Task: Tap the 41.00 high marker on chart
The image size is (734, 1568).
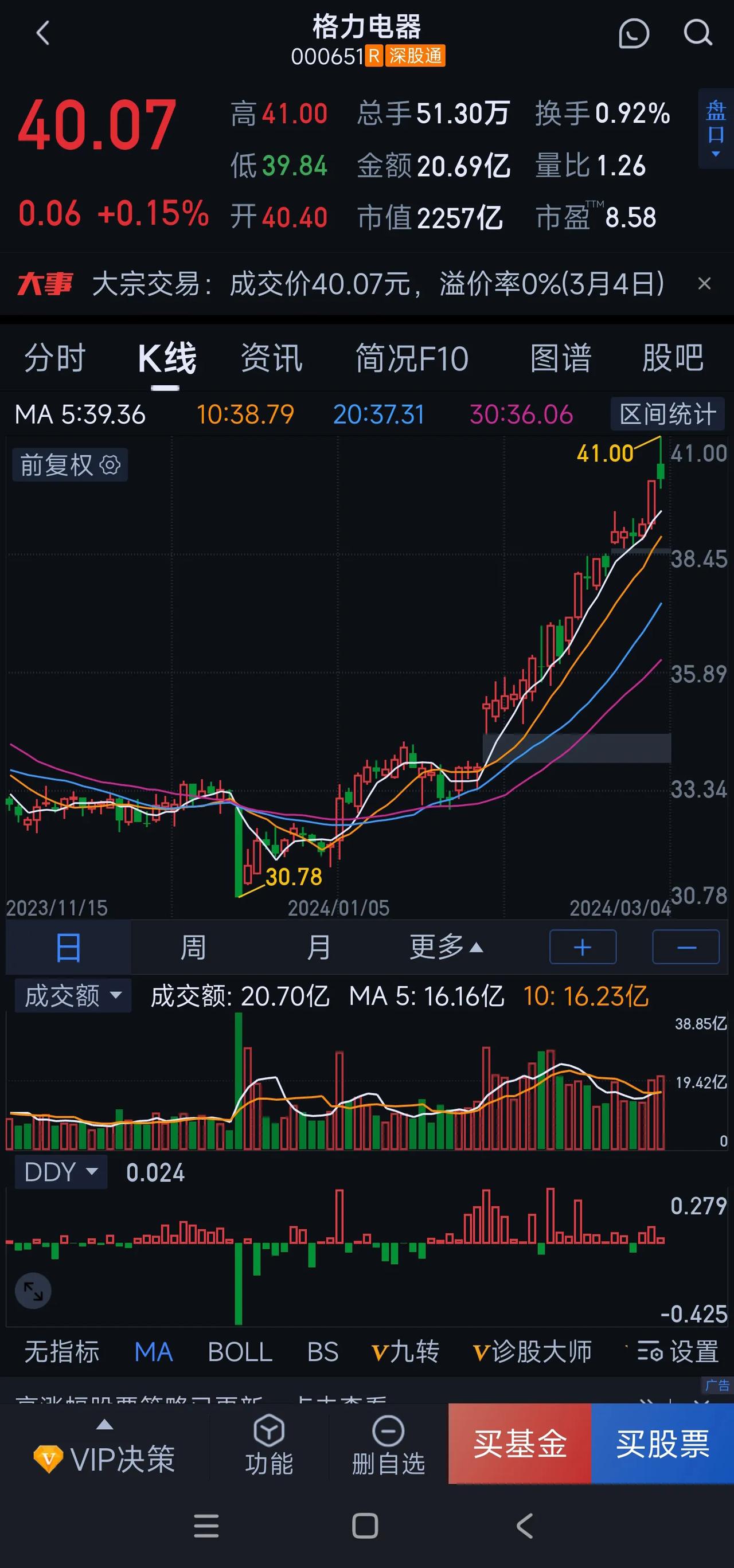Action: (605, 453)
